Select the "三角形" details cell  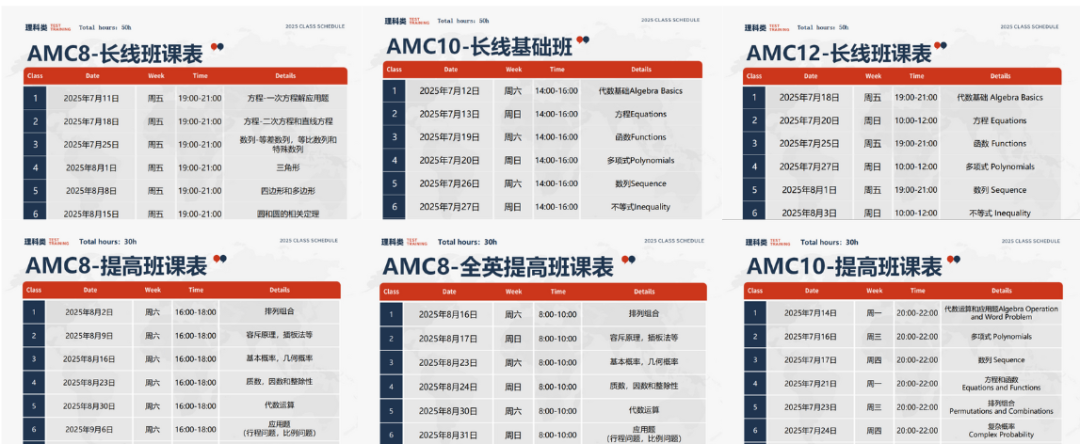click(x=286, y=167)
